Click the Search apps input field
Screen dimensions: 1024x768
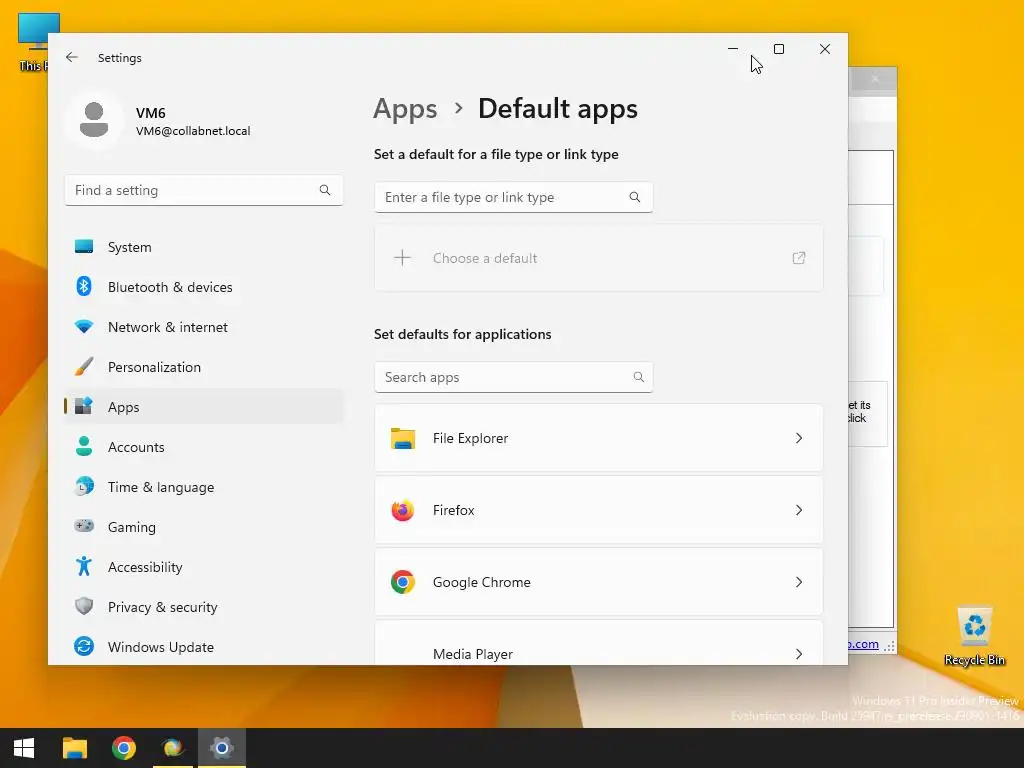click(x=513, y=377)
